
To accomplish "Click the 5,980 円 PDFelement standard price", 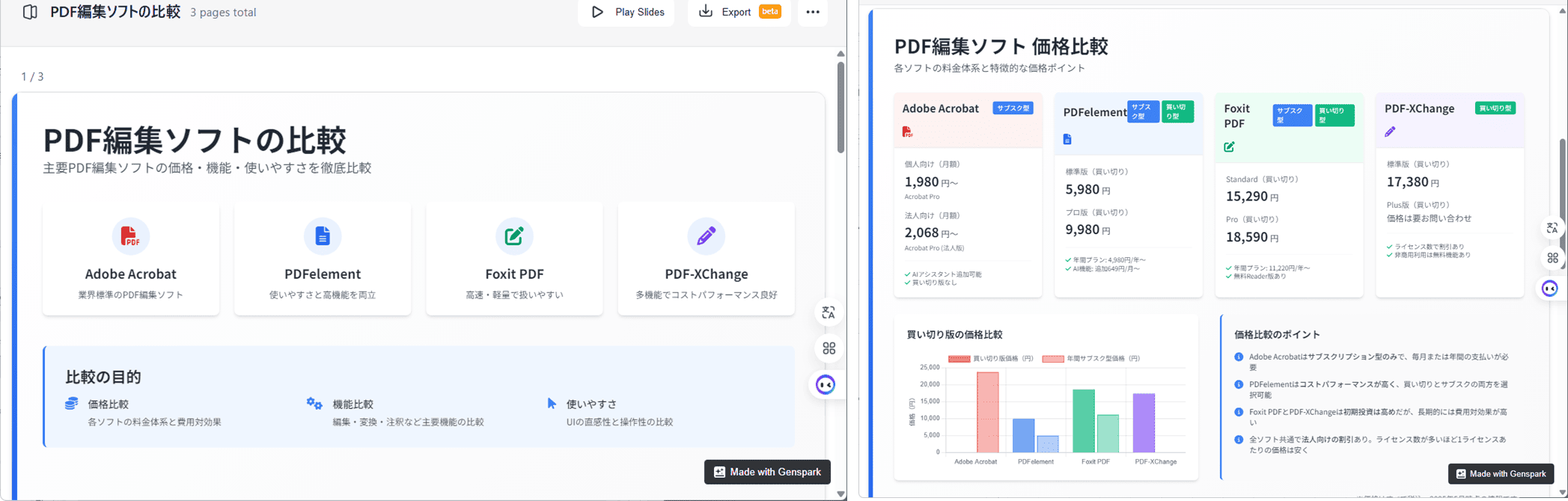I will (1087, 189).
